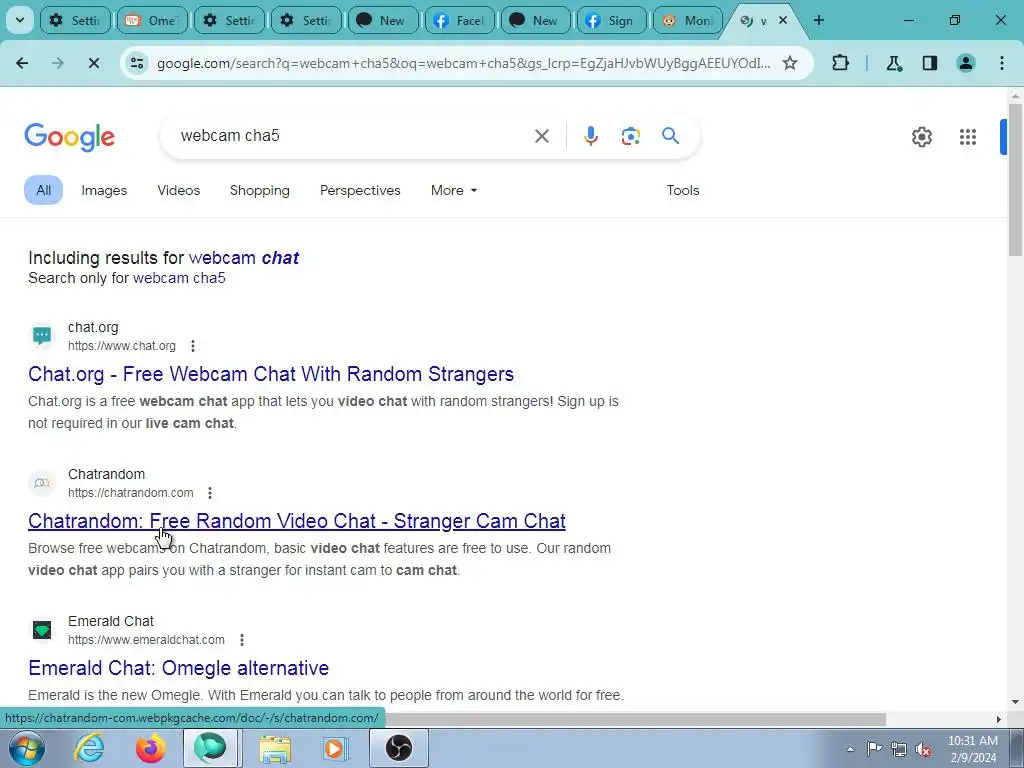Open search Tools

(682, 190)
